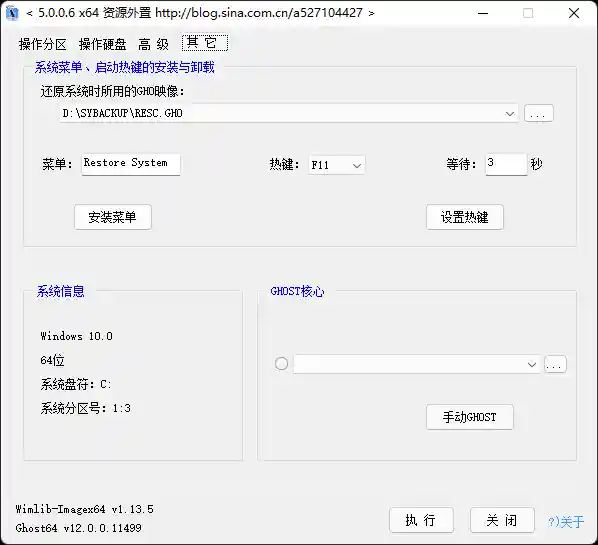The height and width of the screenshot is (545, 598).
Task: Click the 执 行 button
Action: tap(421, 520)
